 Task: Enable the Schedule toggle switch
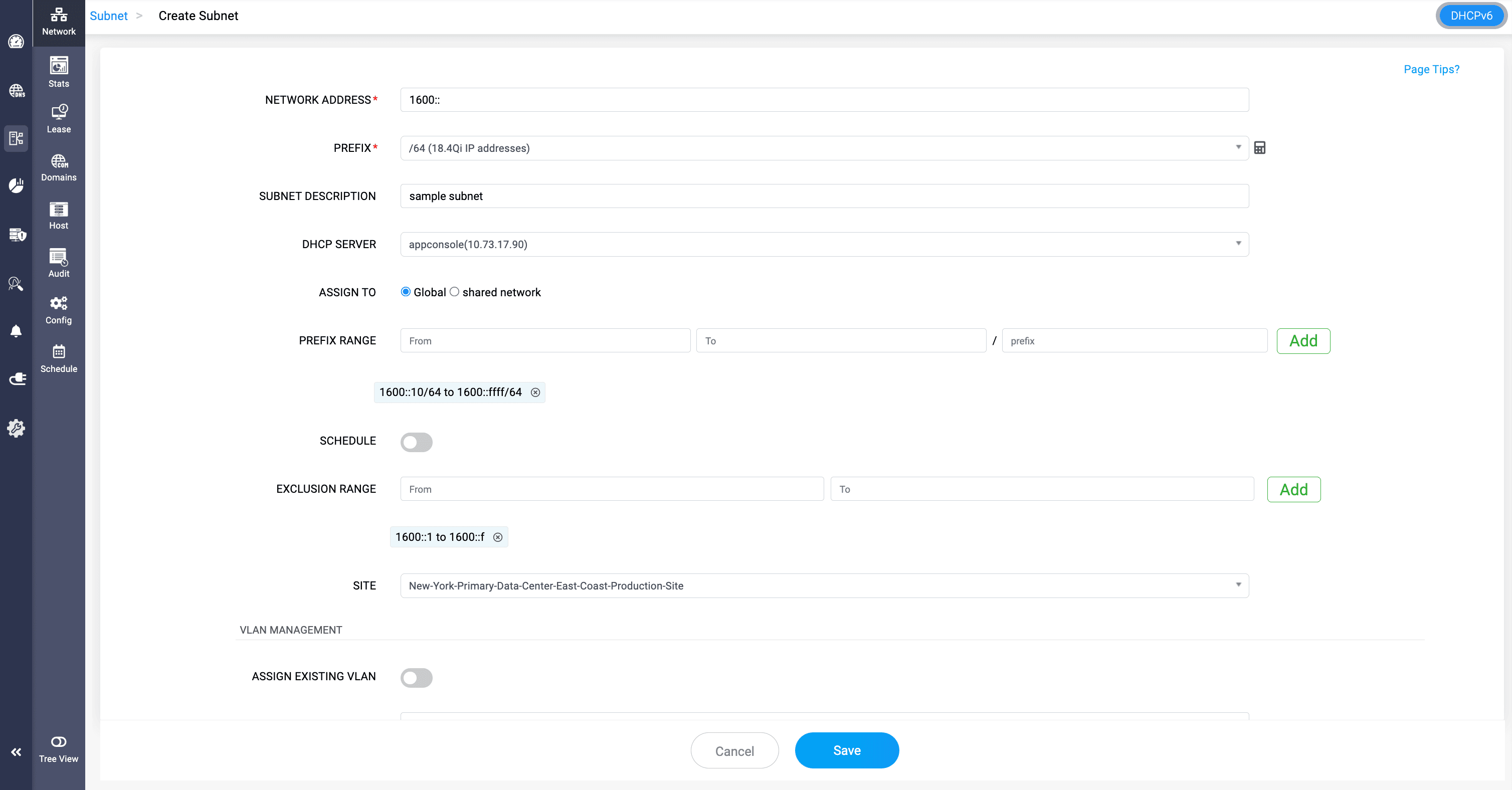click(416, 442)
